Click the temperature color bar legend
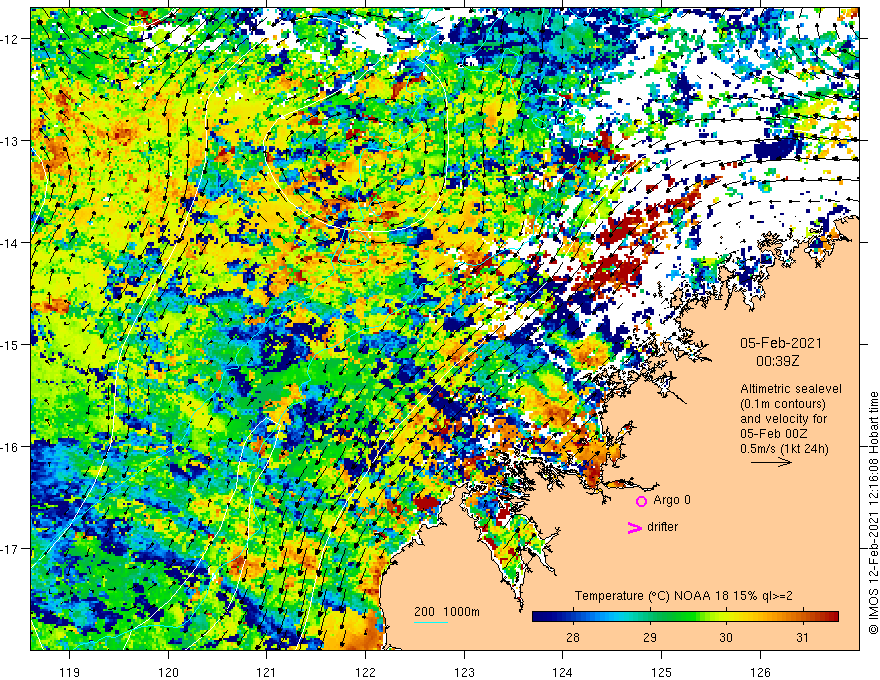This screenshot has width=880, height=680. coord(685,616)
